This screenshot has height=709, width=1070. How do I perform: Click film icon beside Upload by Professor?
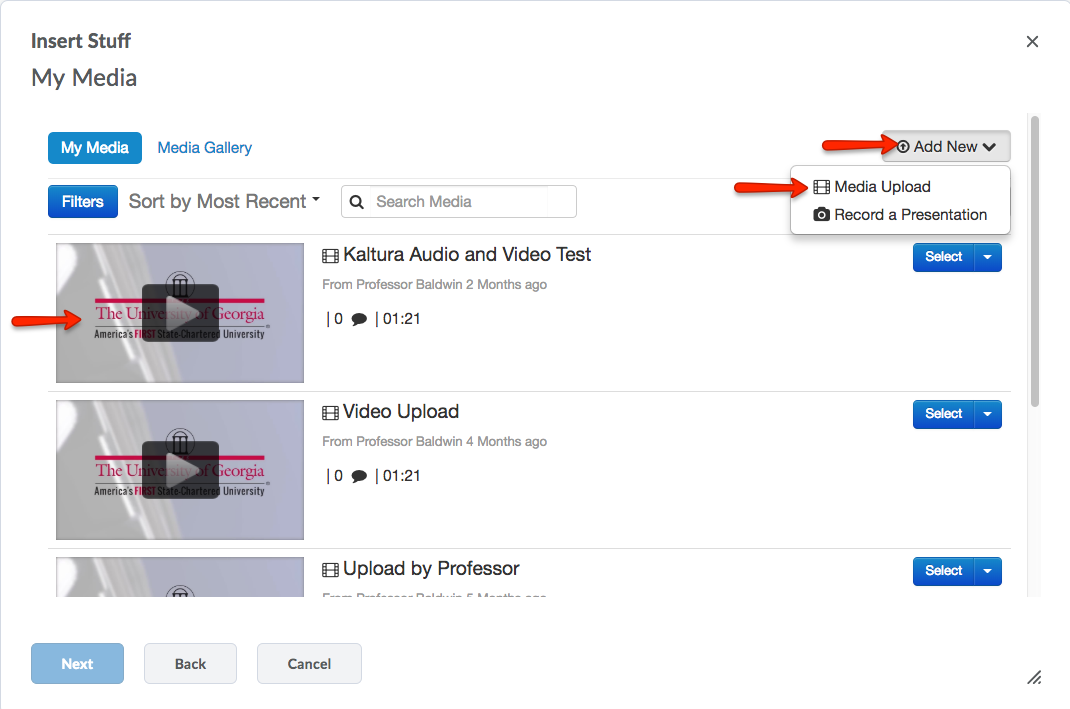(x=330, y=570)
